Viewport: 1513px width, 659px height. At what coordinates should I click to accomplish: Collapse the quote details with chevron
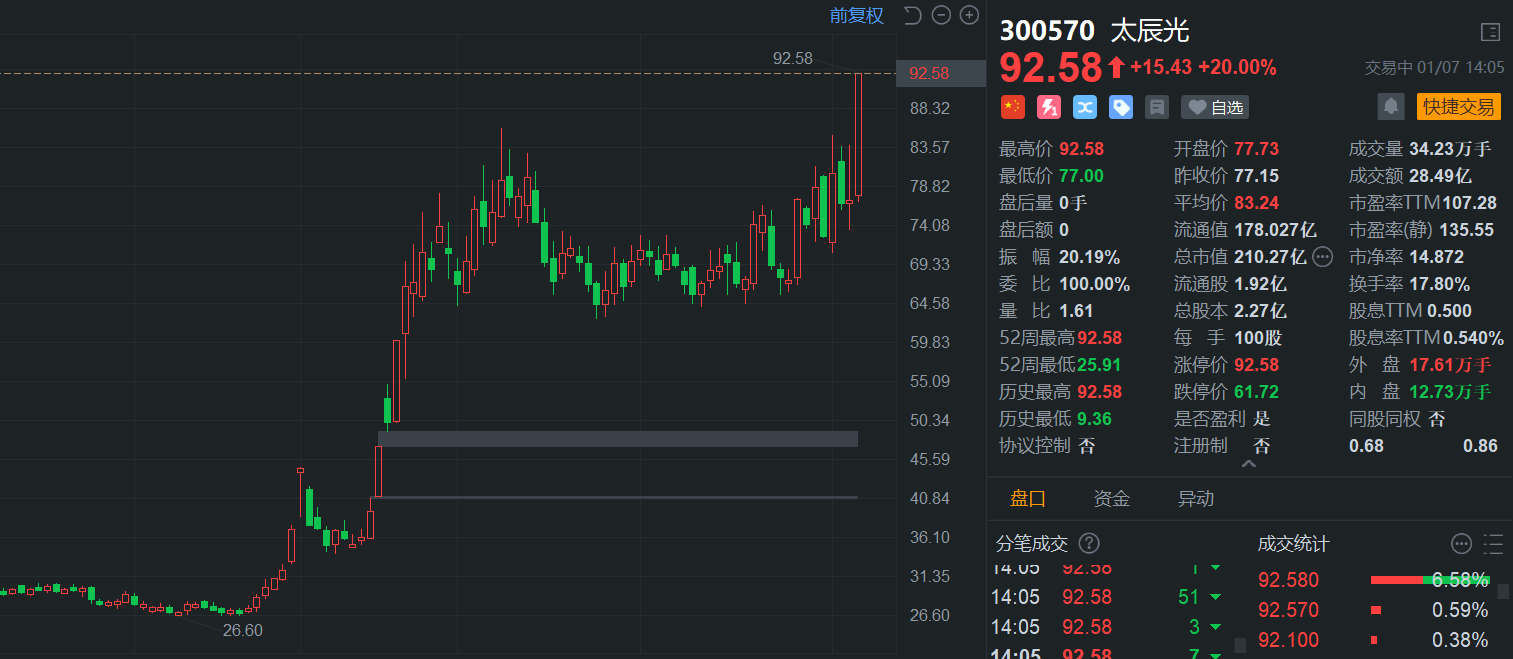[x=1249, y=464]
